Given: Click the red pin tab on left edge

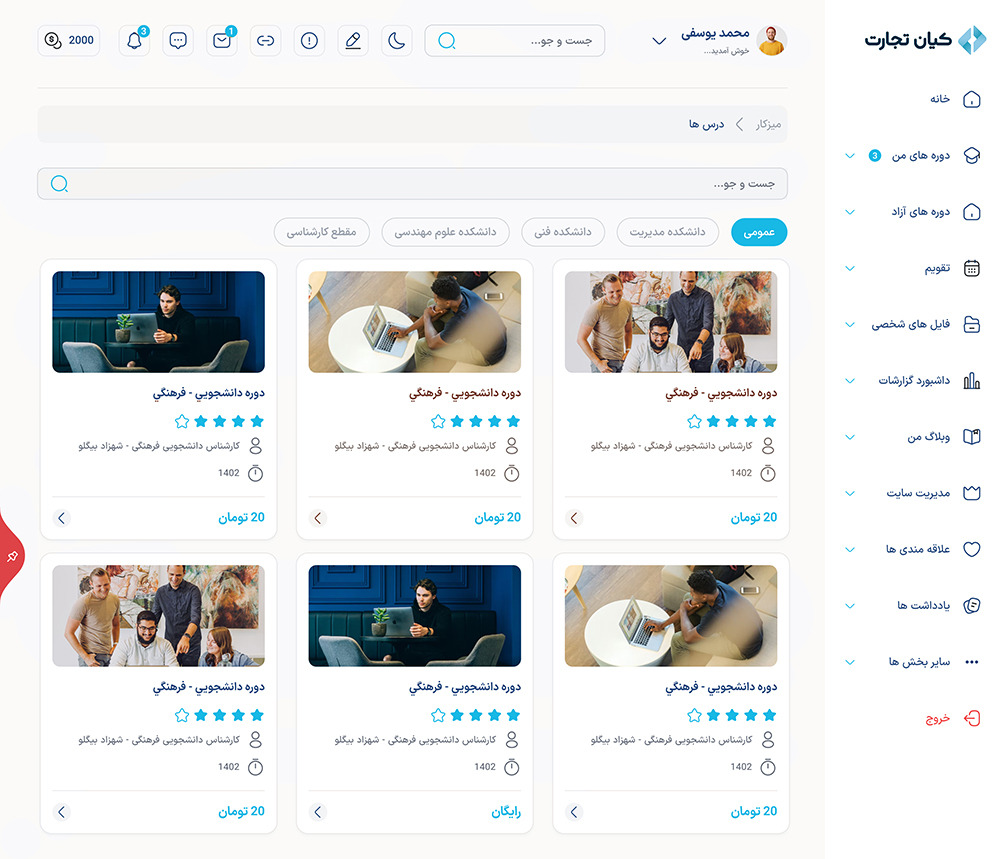Looking at the screenshot, I should [x=12, y=556].
